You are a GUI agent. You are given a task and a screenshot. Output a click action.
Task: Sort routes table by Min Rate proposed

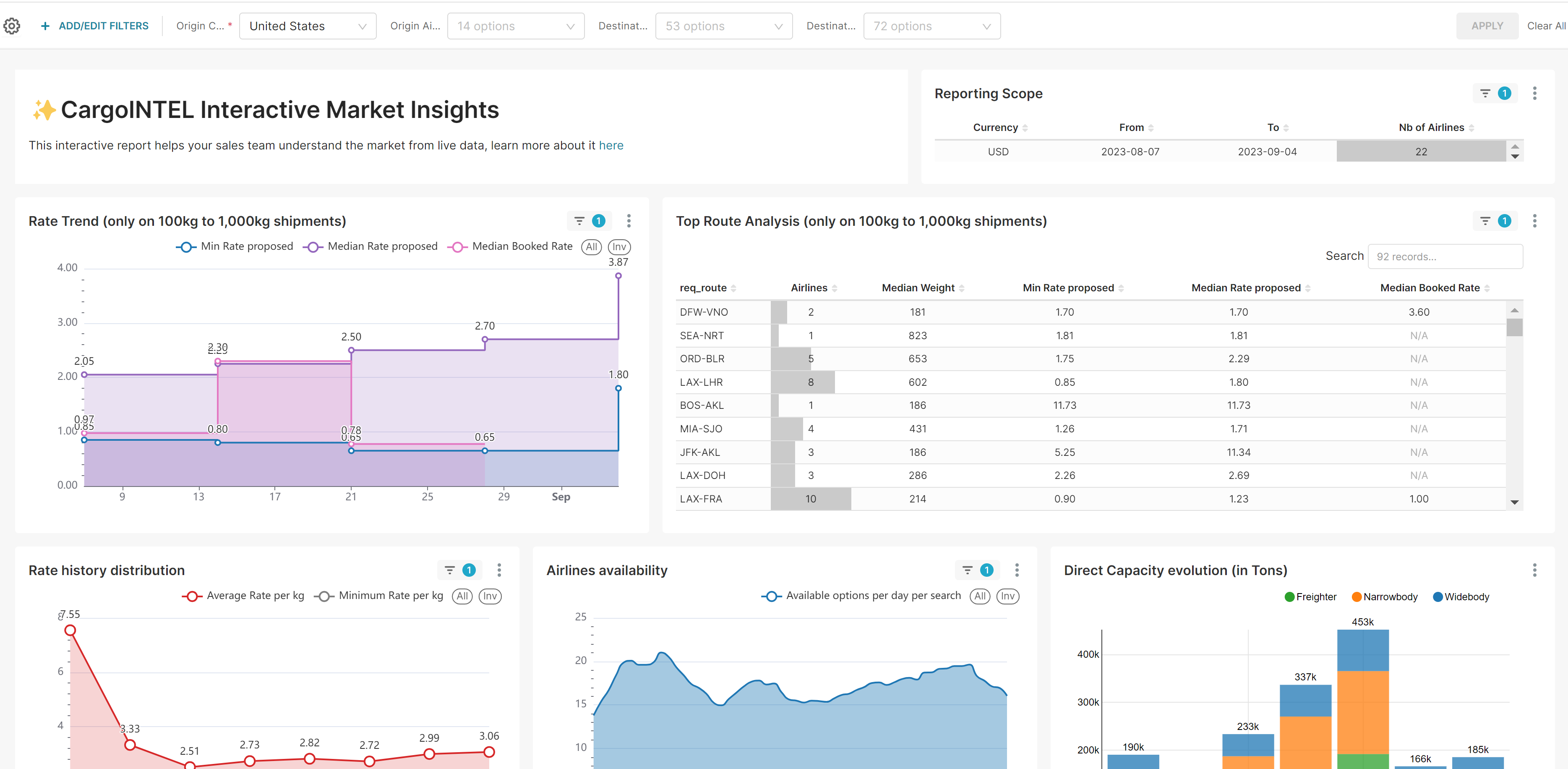(x=1073, y=288)
